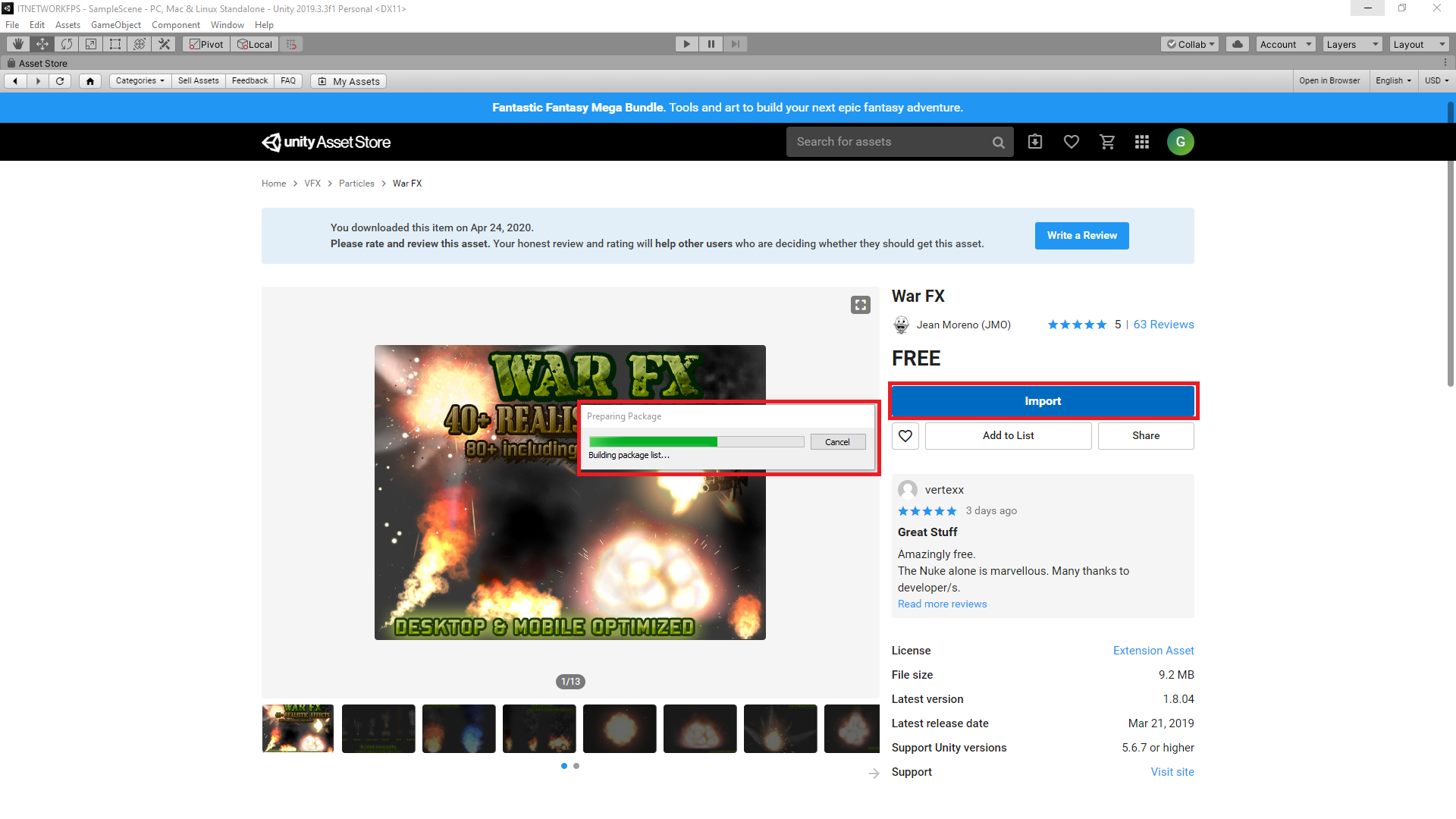
Task: Open the Unity cloud services panel
Action: 1237,43
